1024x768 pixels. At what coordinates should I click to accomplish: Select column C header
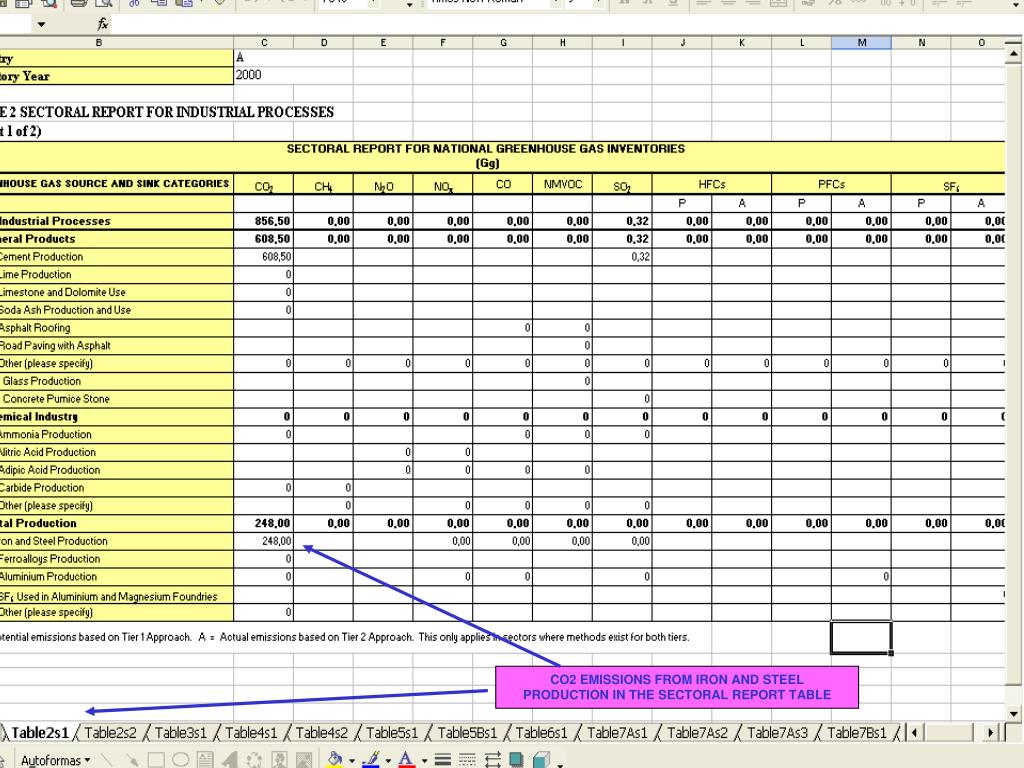264,42
